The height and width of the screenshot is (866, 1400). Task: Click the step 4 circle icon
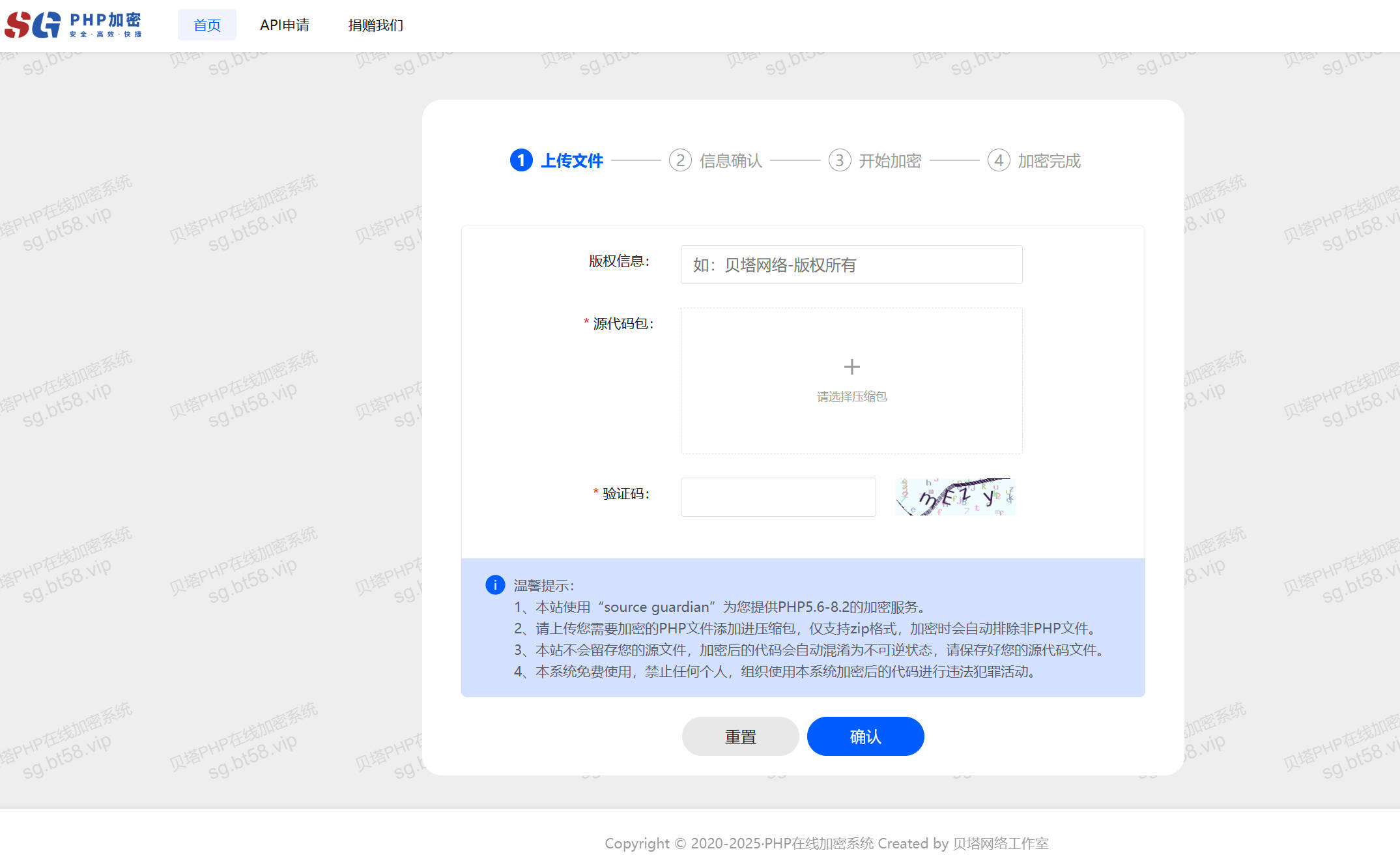coord(999,160)
